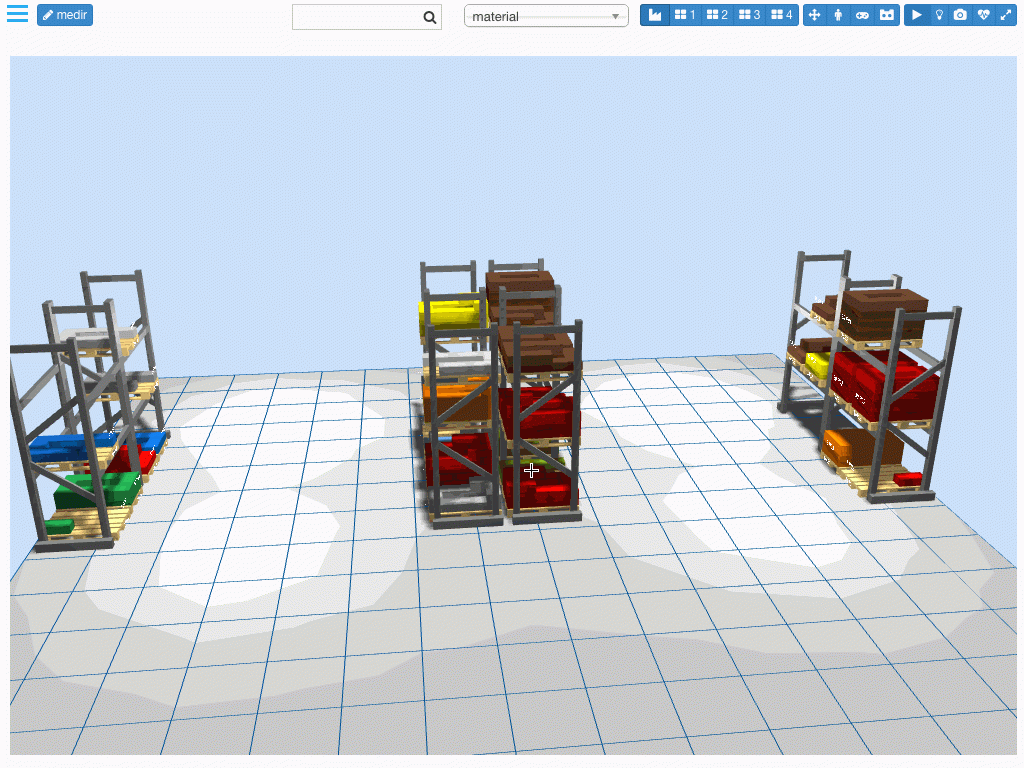Open the hamburger navigation menu

pos(16,14)
